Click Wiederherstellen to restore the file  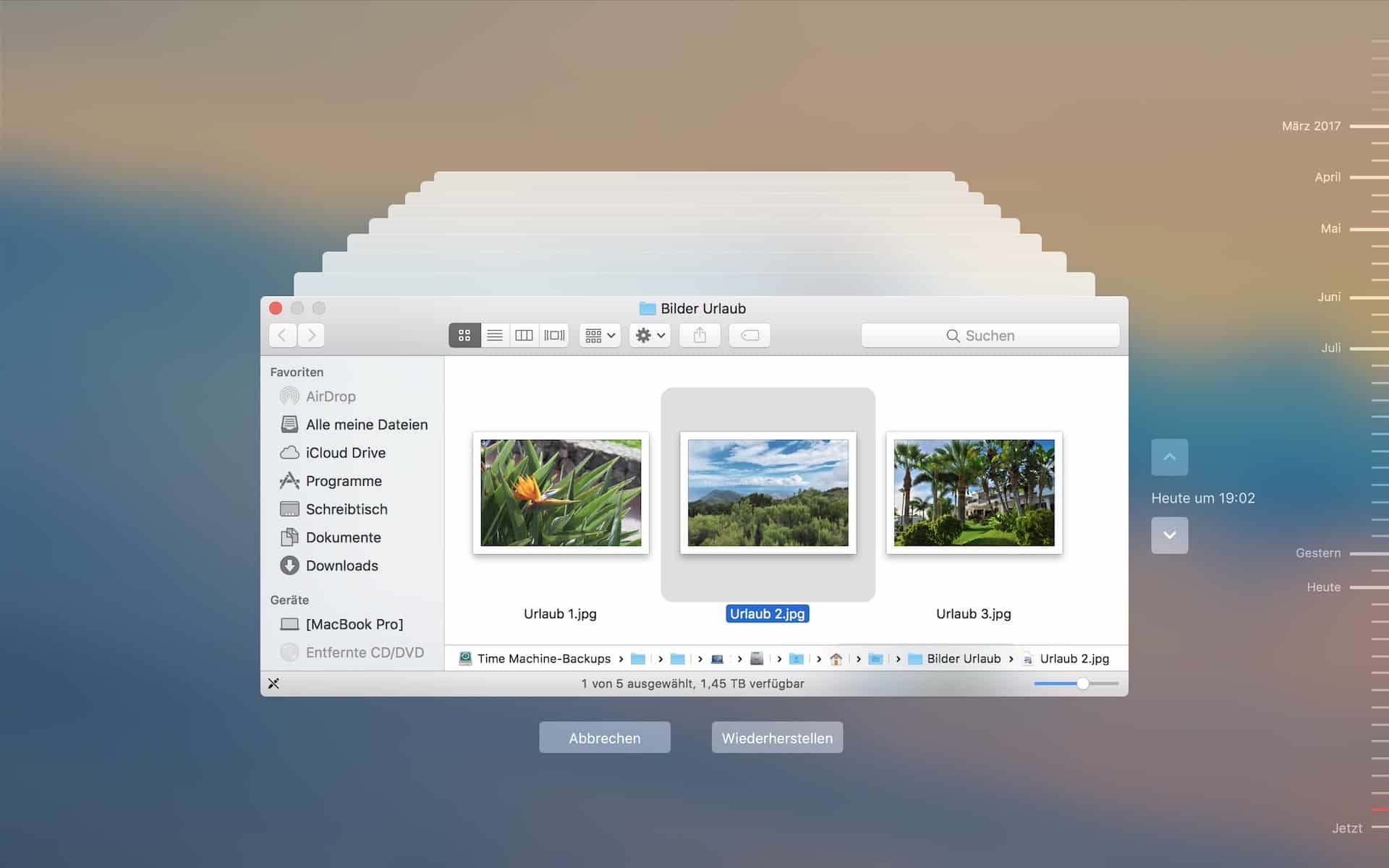[x=777, y=738]
